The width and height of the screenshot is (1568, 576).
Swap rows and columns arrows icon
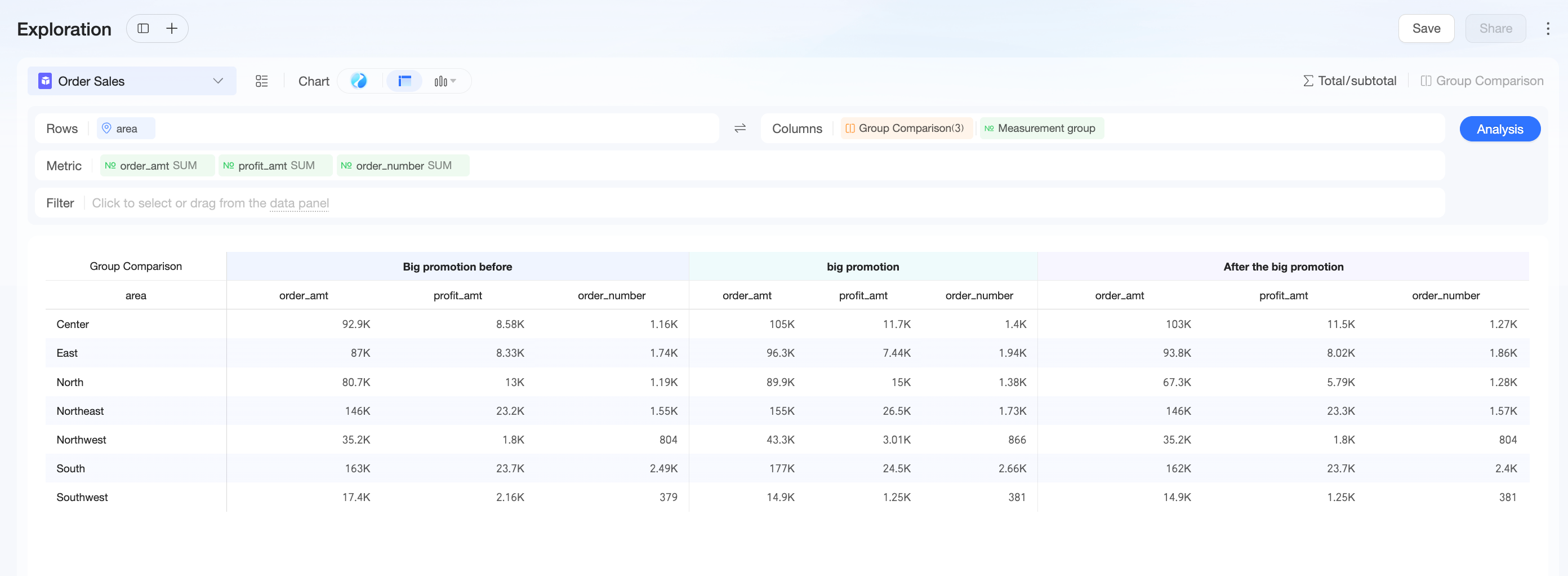tap(740, 129)
